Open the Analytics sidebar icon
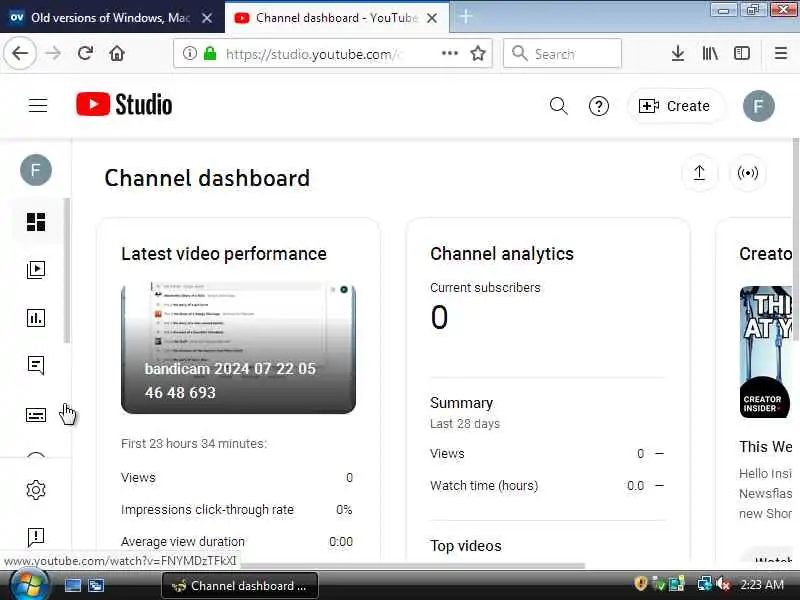Screen dimensions: 800x600 click(36, 318)
